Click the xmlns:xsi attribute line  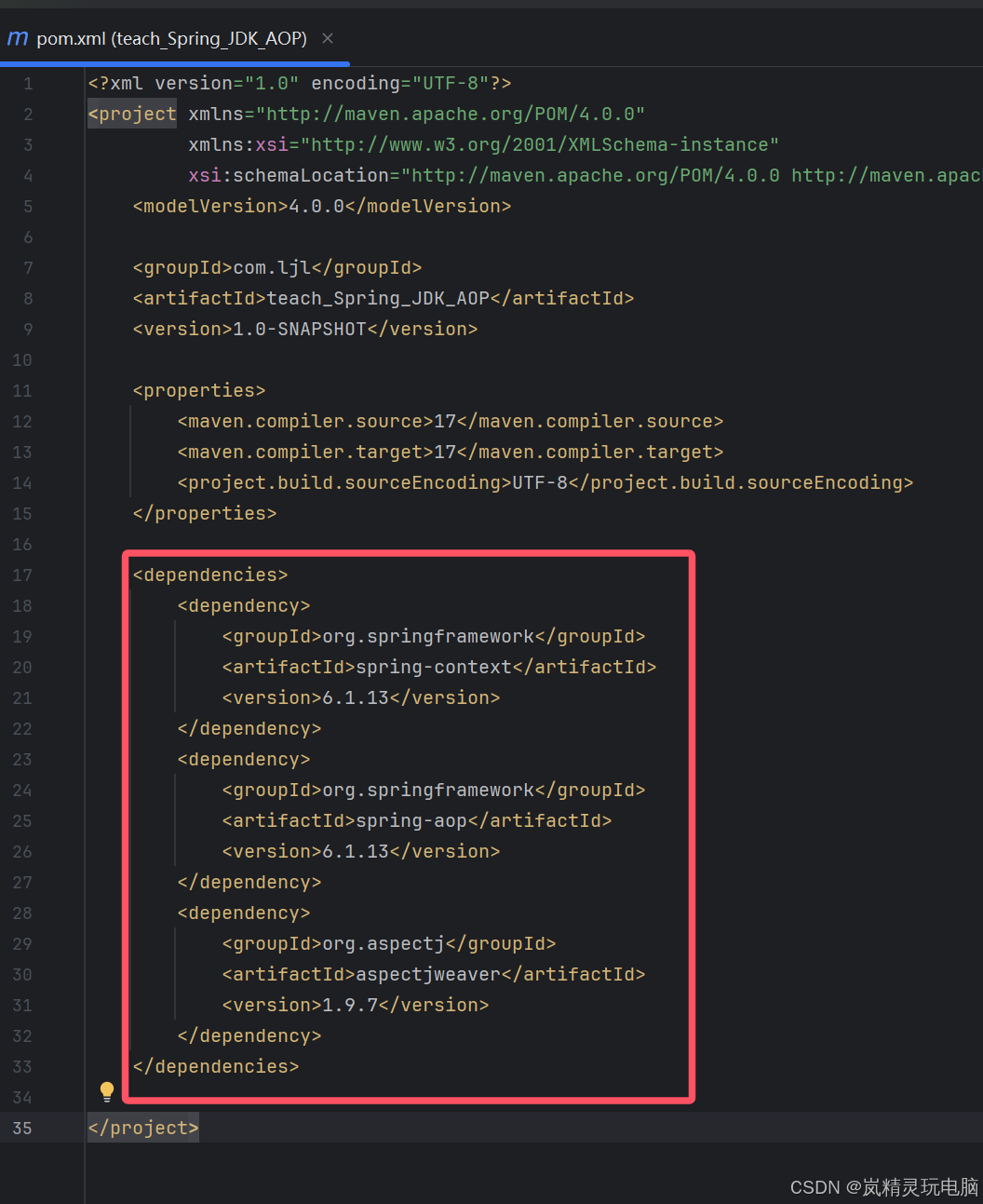(484, 144)
